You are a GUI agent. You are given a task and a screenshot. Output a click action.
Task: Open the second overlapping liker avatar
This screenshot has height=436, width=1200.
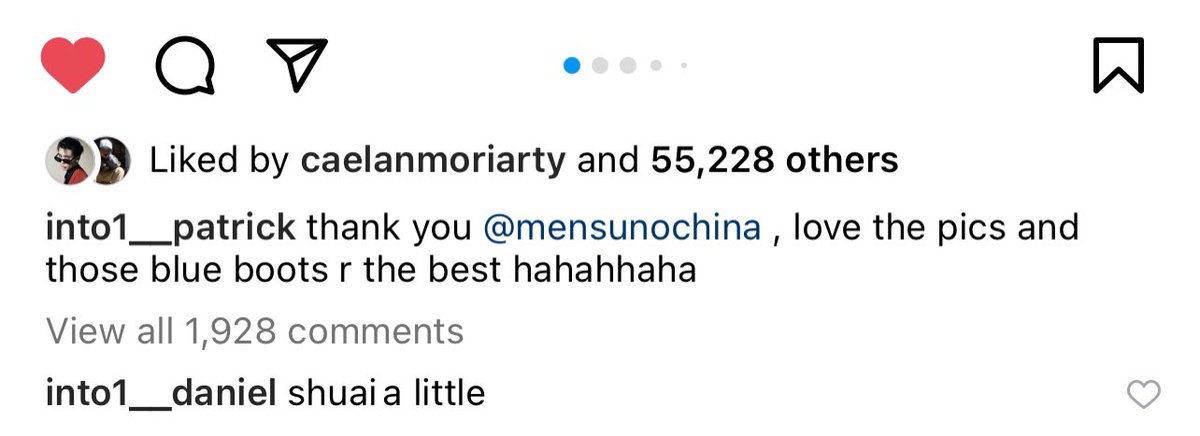(x=113, y=160)
